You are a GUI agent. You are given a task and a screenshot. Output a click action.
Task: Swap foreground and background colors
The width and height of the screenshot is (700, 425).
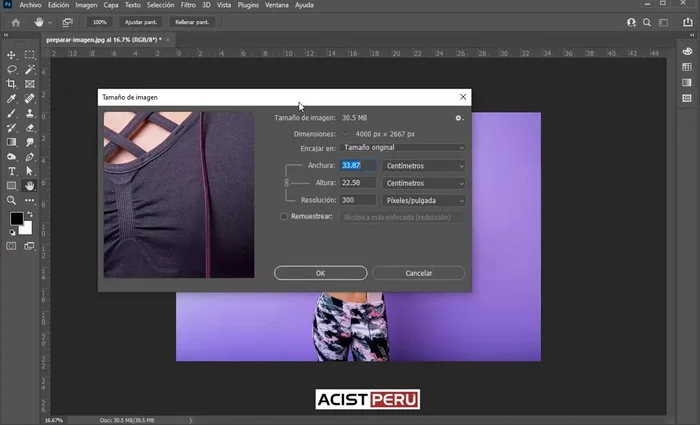click(x=29, y=214)
